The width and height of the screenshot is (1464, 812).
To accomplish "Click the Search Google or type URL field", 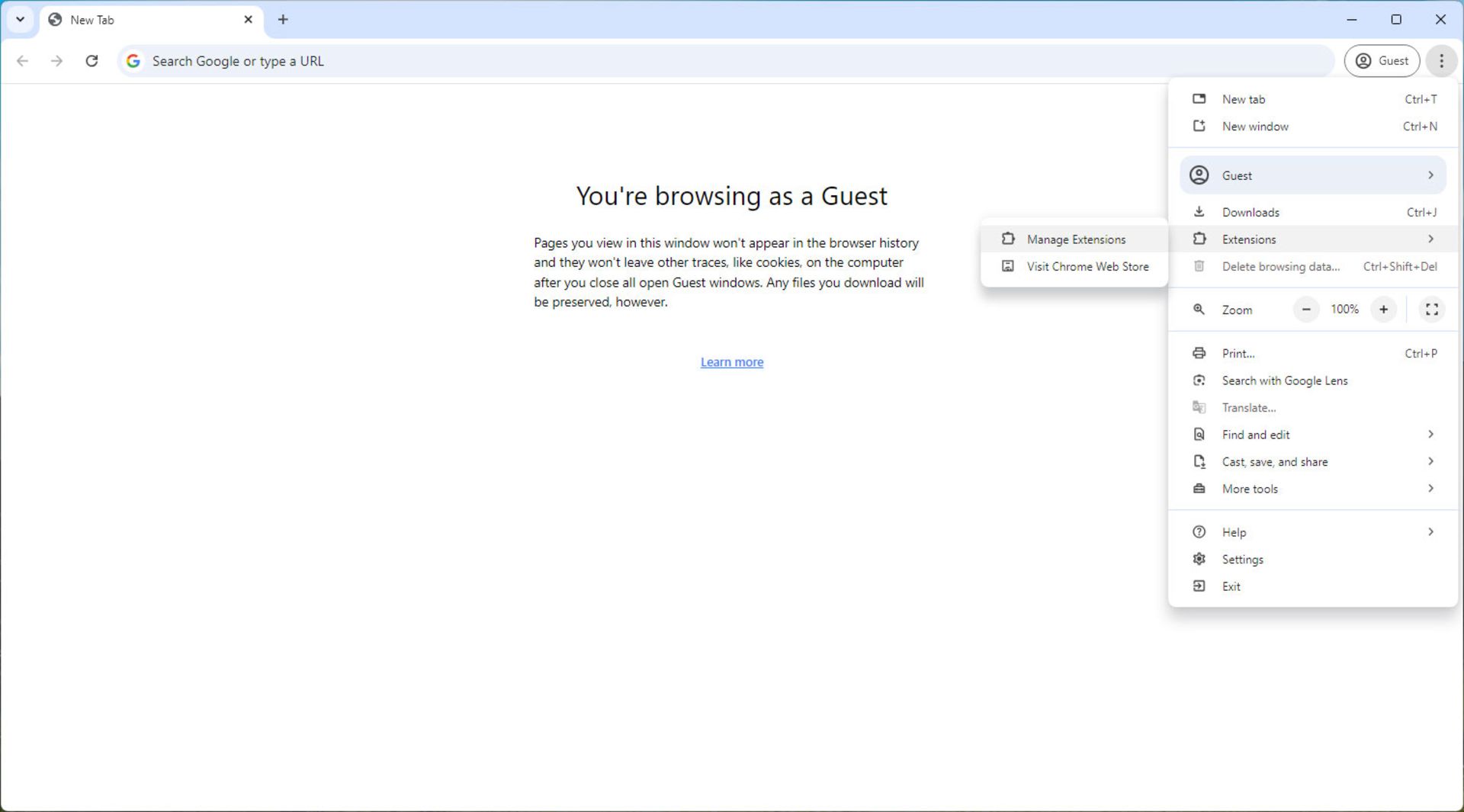I will (x=686, y=61).
